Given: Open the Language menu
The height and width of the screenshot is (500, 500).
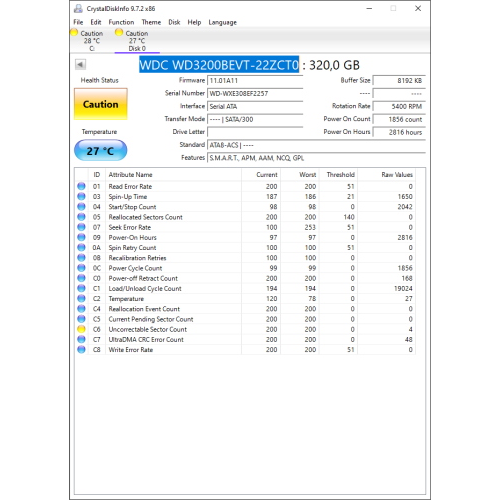Looking at the screenshot, I should click(x=223, y=22).
